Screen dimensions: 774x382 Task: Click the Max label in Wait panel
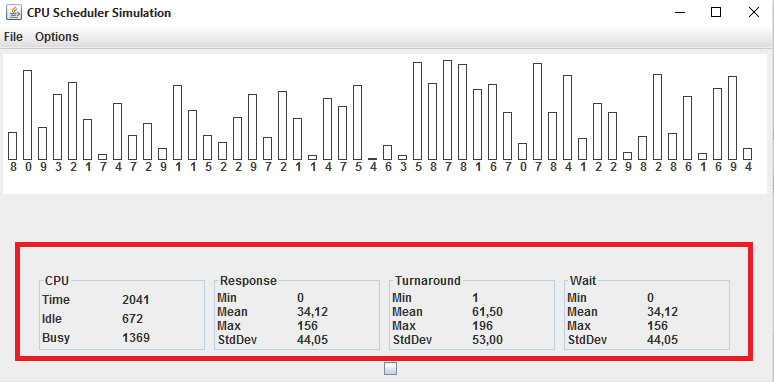click(579, 326)
